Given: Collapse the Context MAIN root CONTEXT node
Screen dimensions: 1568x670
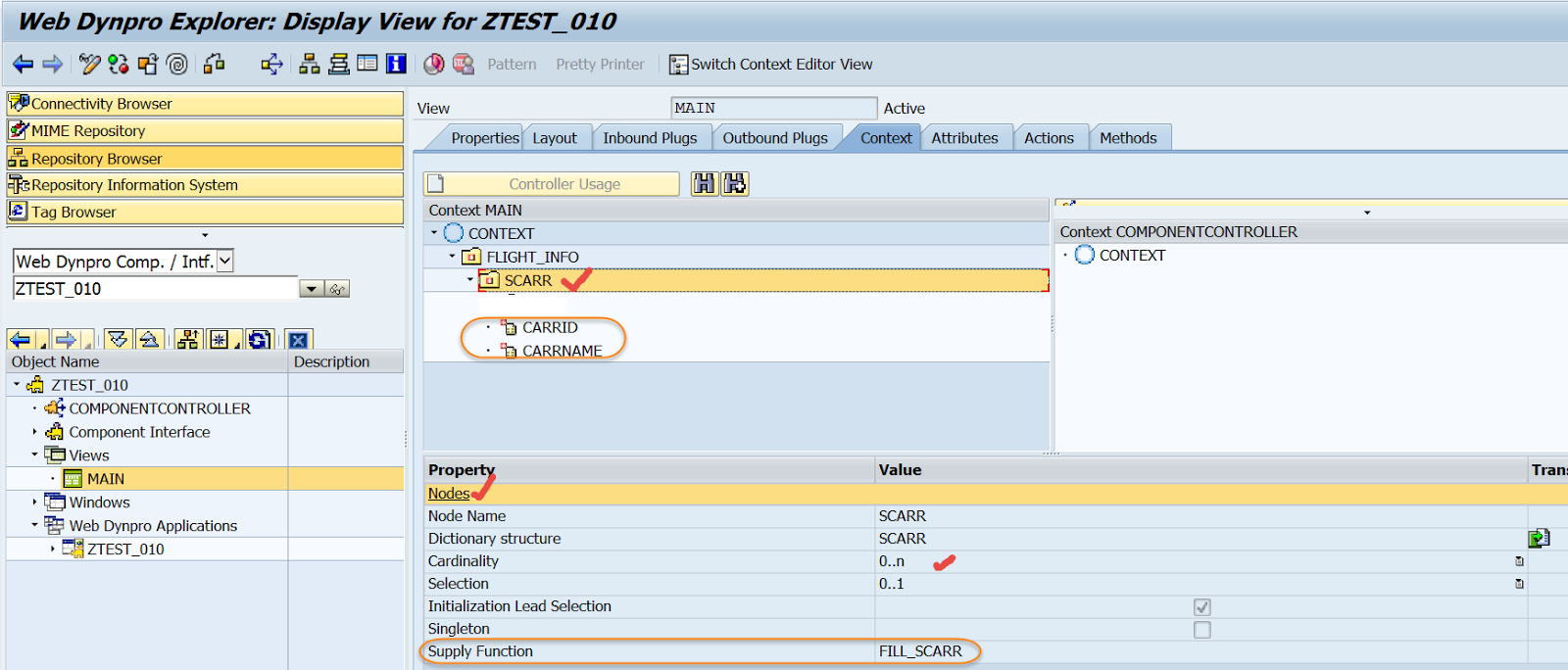Looking at the screenshot, I should [x=434, y=233].
